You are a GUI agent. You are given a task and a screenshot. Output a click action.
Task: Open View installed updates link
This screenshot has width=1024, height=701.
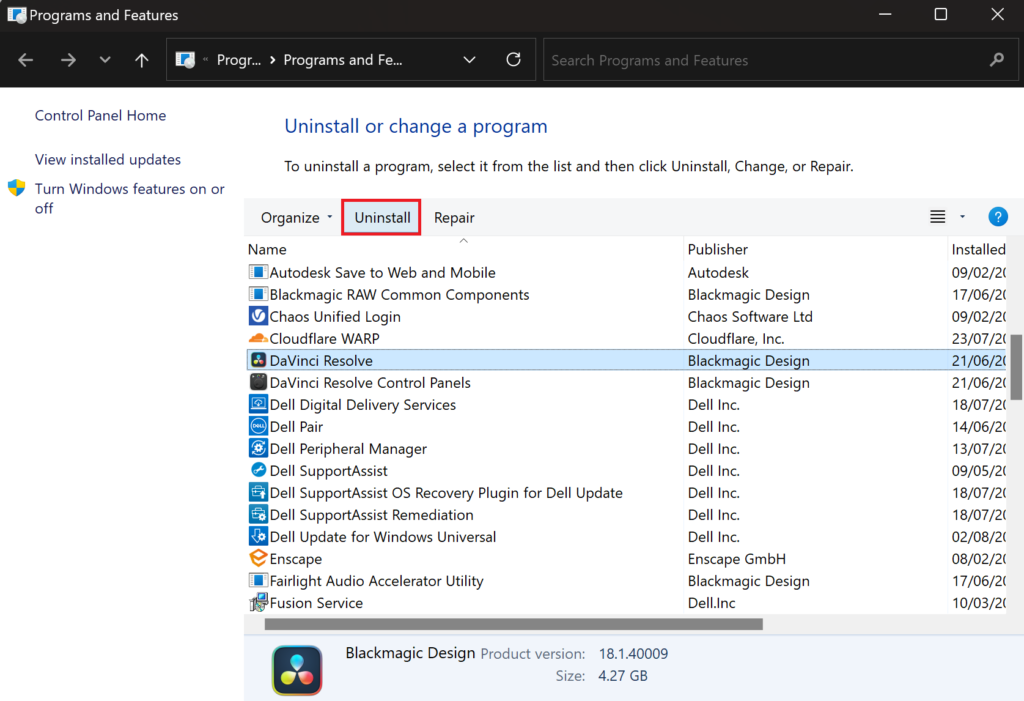tap(108, 159)
